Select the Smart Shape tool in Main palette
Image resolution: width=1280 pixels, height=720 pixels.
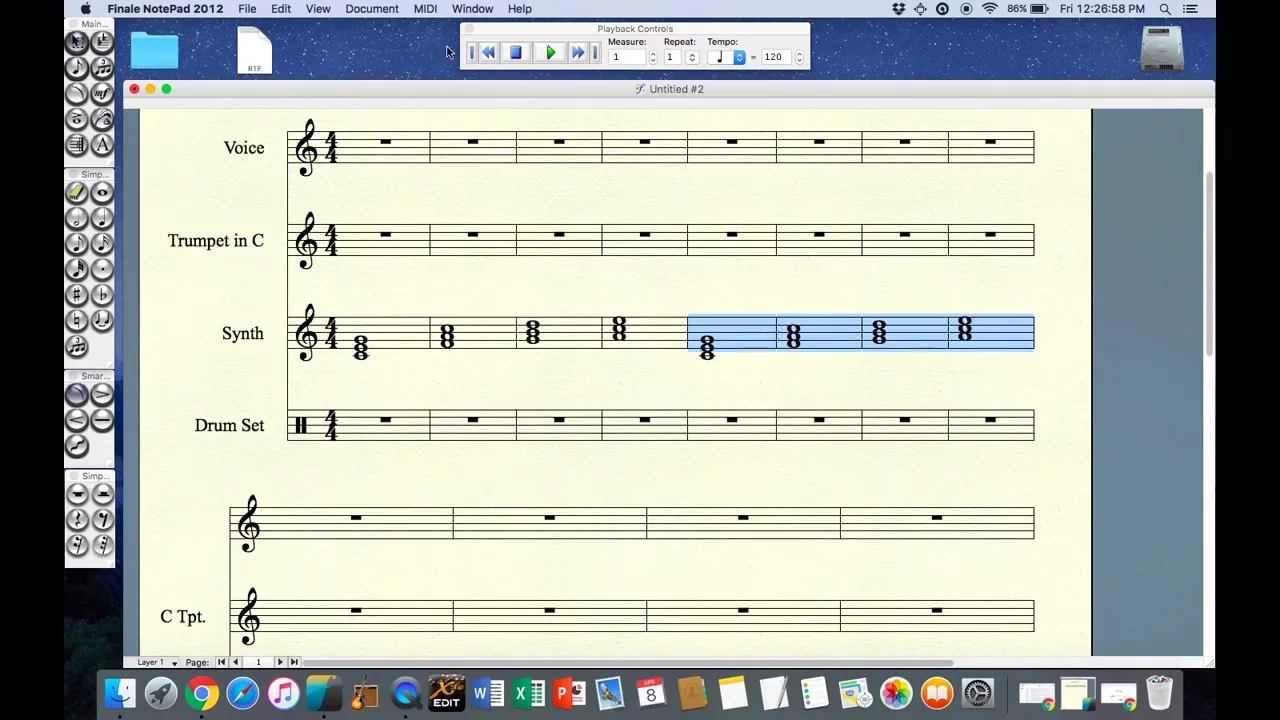pyautogui.click(x=77, y=94)
